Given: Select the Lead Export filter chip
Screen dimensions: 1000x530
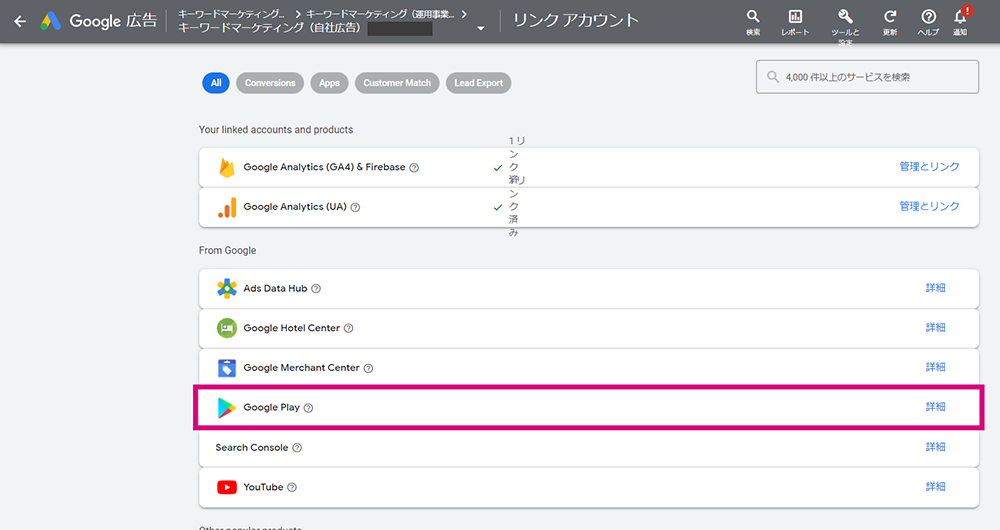Looking at the screenshot, I should [478, 83].
